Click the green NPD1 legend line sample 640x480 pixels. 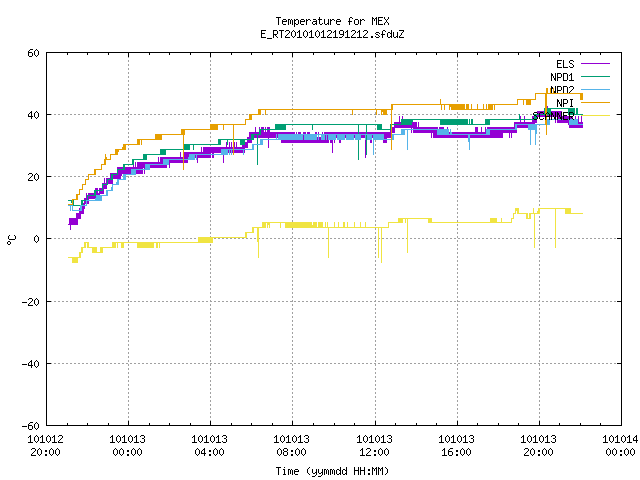pos(595,76)
